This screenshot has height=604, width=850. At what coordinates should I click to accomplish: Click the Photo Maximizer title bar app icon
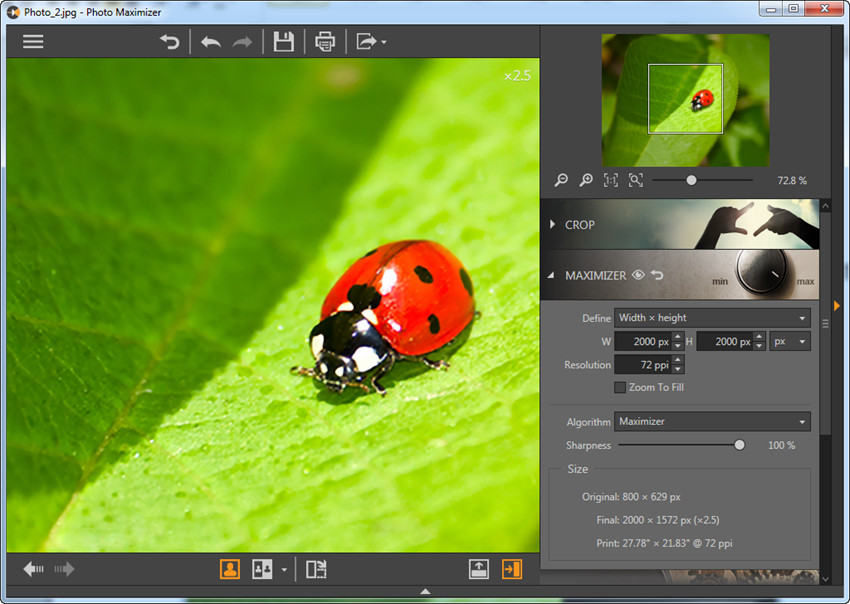pyautogui.click(x=13, y=12)
